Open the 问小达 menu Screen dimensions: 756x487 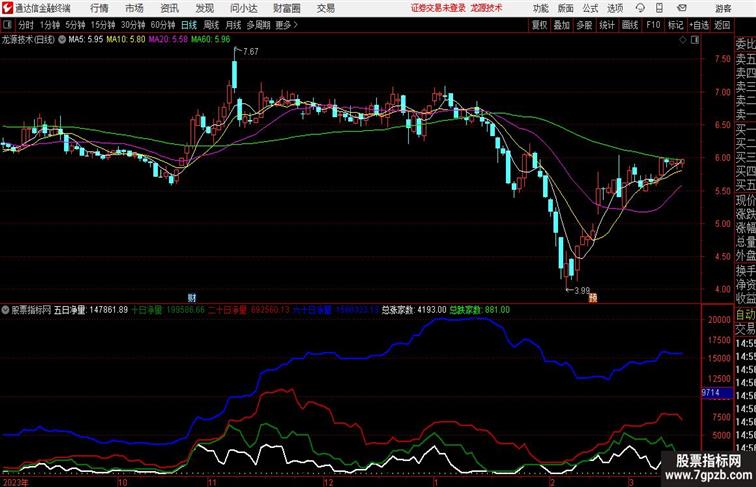coord(244,8)
